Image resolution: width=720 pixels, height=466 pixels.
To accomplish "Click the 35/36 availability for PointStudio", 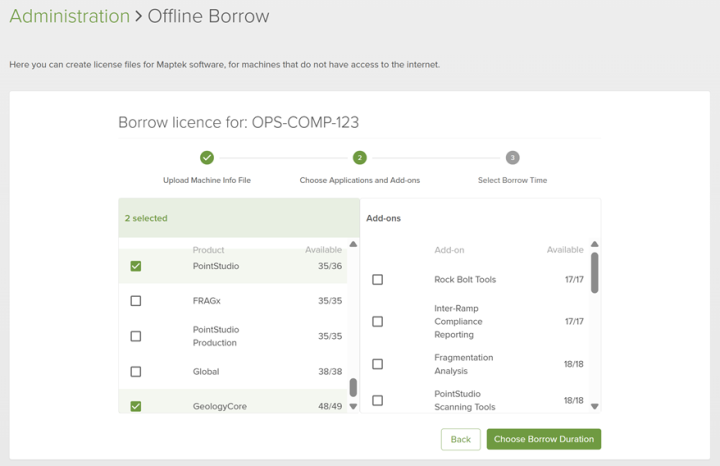I will tap(330, 266).
